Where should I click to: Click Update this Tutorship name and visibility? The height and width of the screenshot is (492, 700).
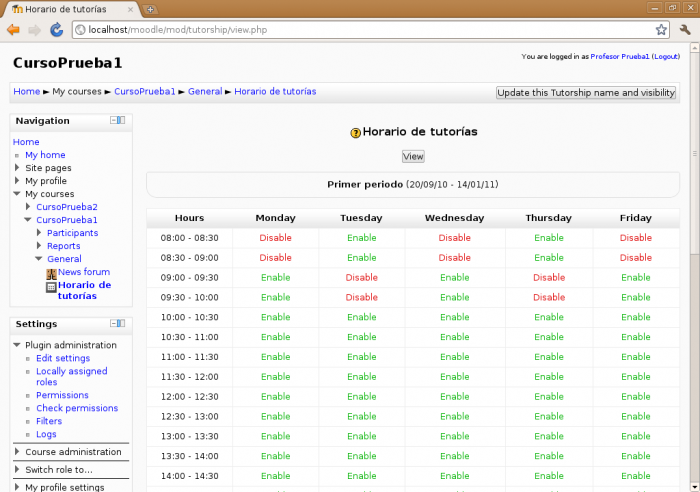[x=585, y=93]
